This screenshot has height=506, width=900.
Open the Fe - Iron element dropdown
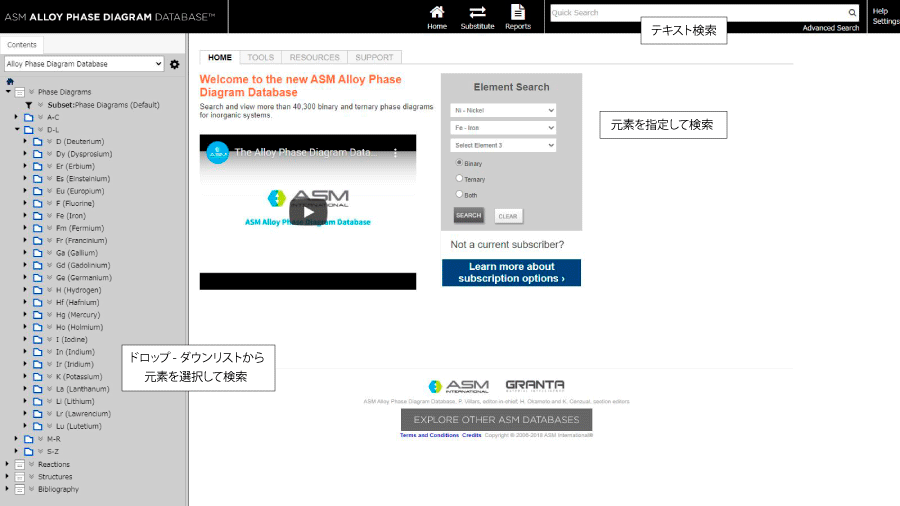click(x=503, y=128)
